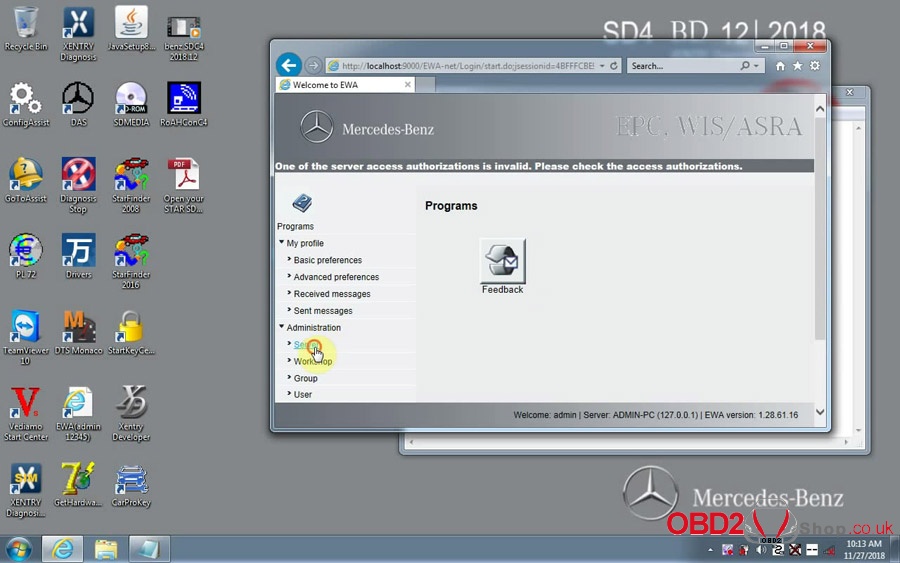Open the Server administration link
The image size is (900, 563).
pos(305,344)
